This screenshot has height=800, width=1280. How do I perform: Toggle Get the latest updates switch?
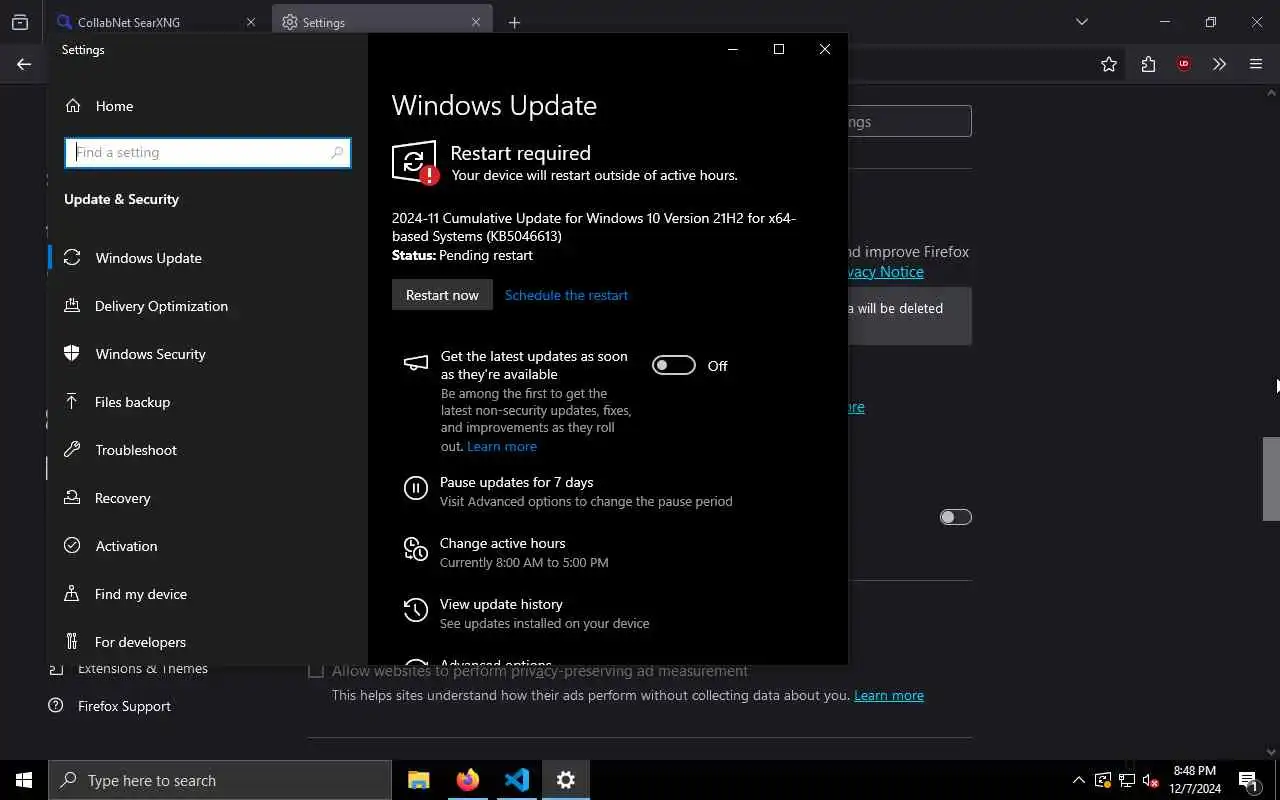point(674,366)
